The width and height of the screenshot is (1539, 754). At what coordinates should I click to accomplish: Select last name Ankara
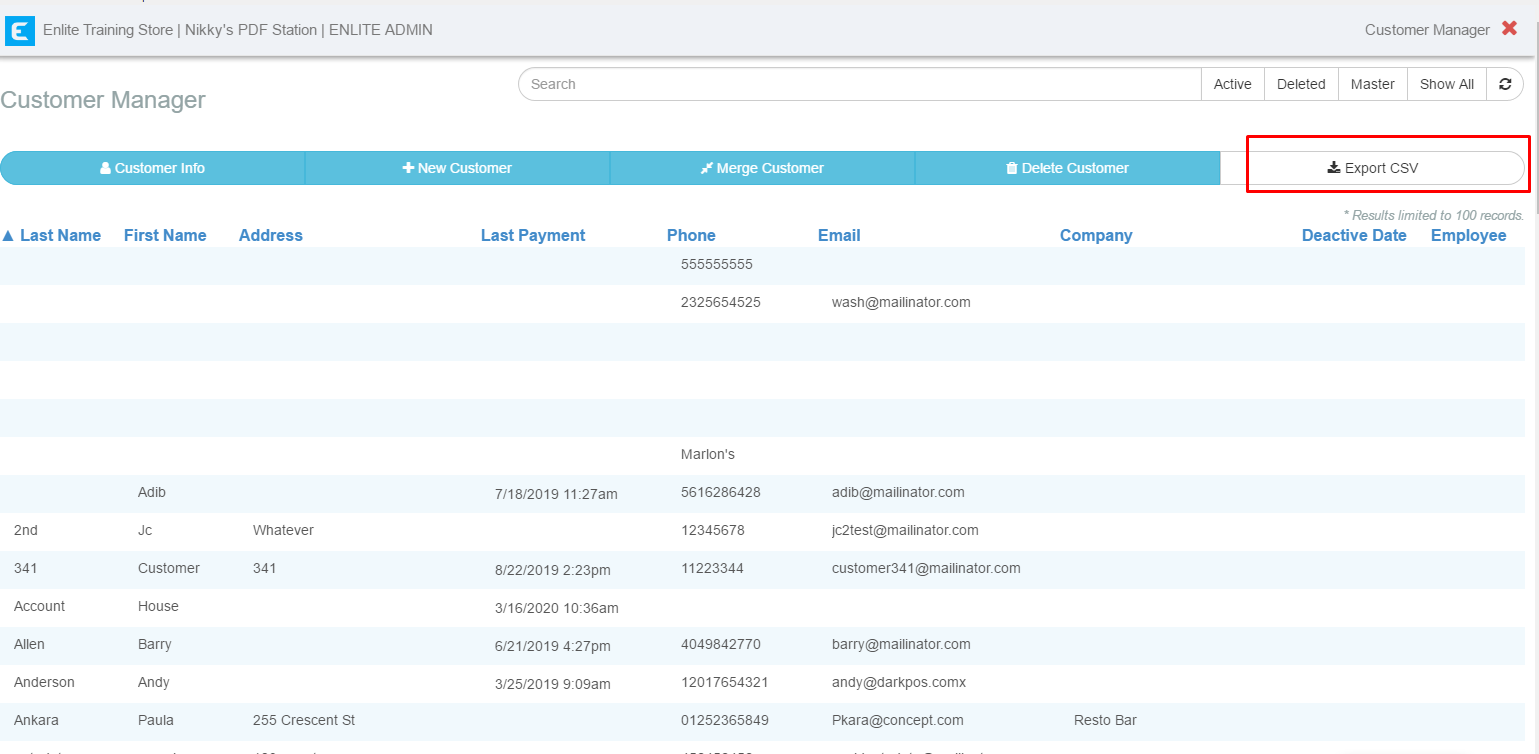coord(37,720)
